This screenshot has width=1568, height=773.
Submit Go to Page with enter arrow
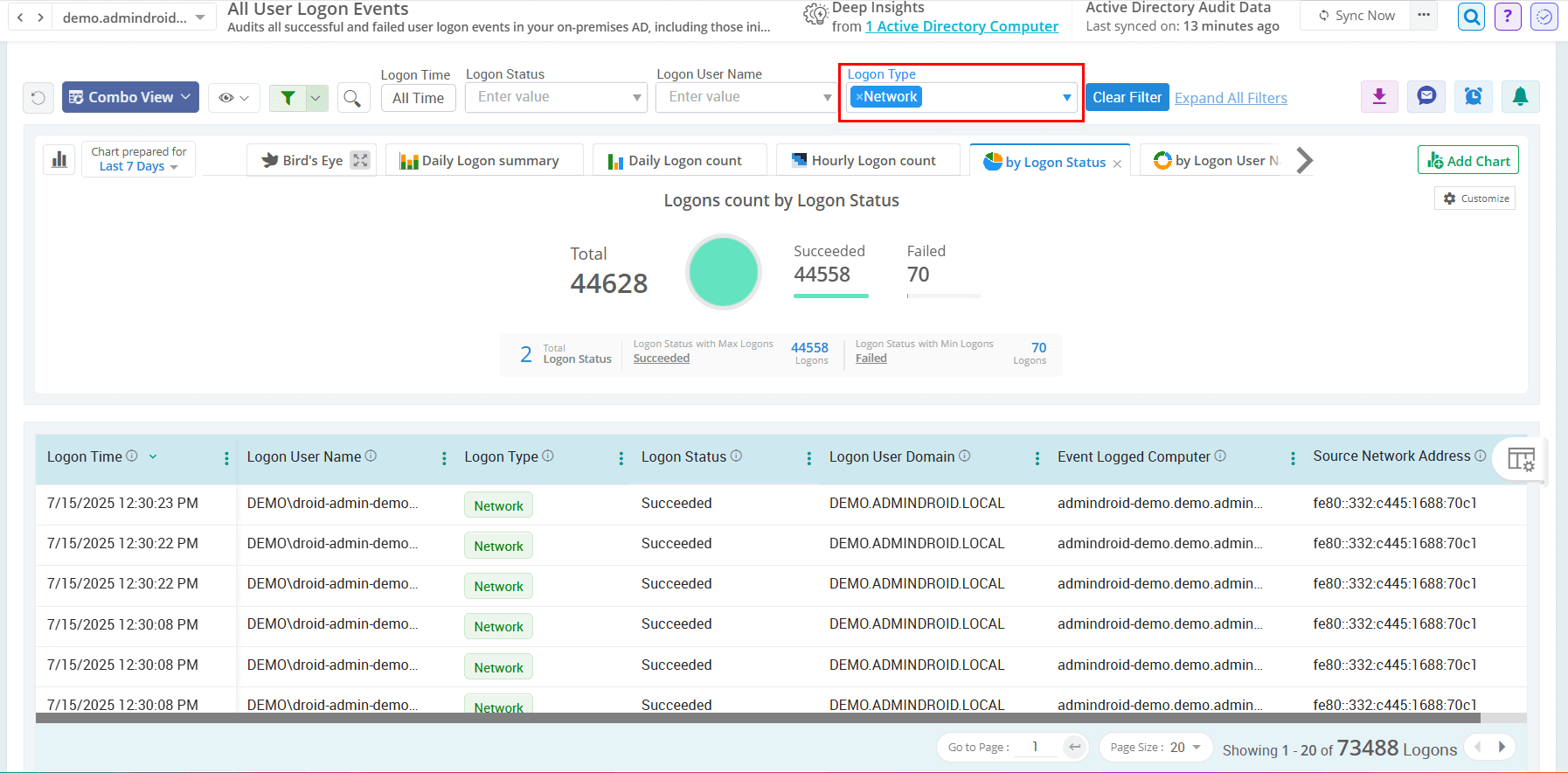click(x=1075, y=747)
